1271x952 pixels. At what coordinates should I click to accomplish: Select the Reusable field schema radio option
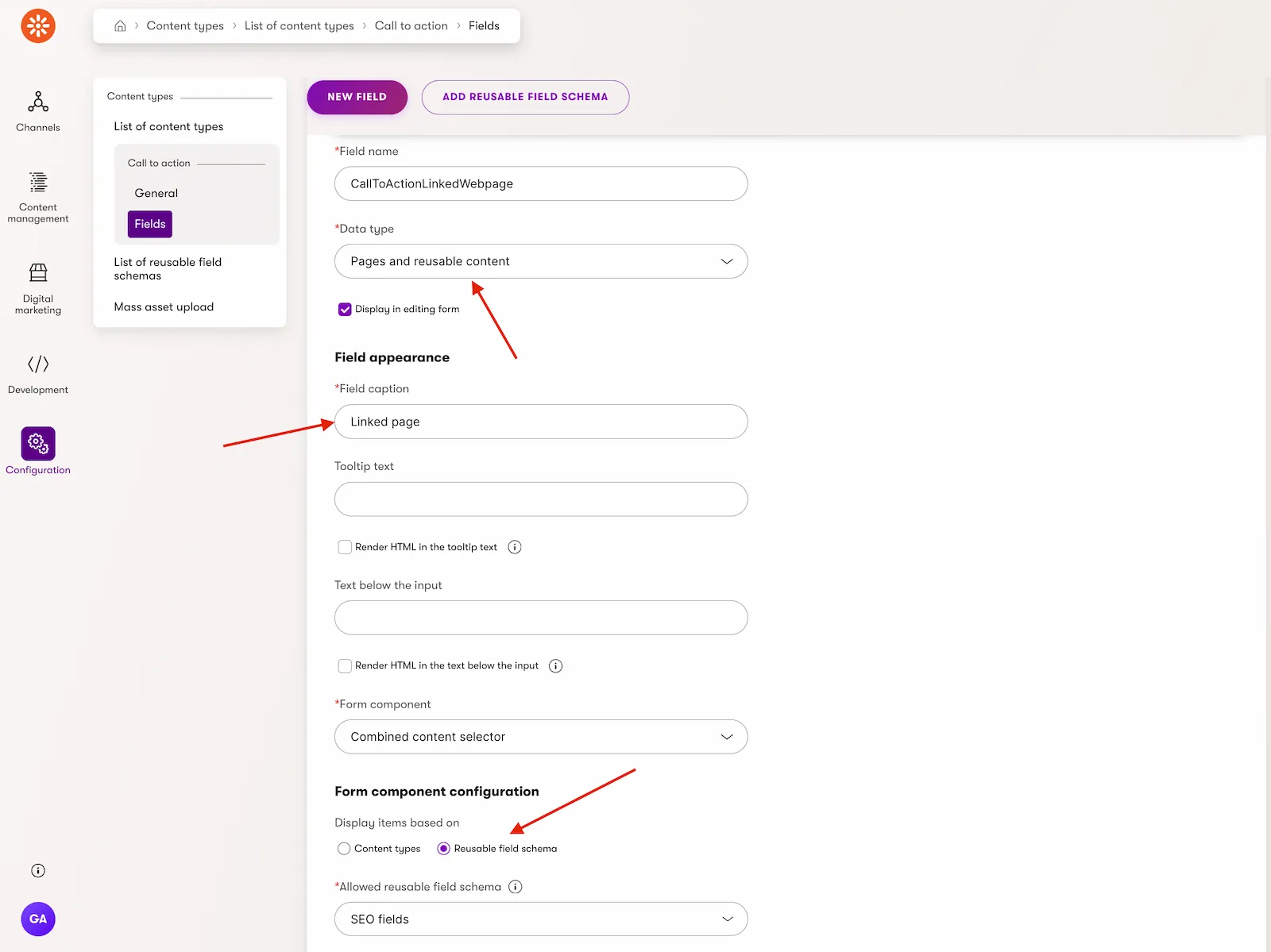point(444,849)
